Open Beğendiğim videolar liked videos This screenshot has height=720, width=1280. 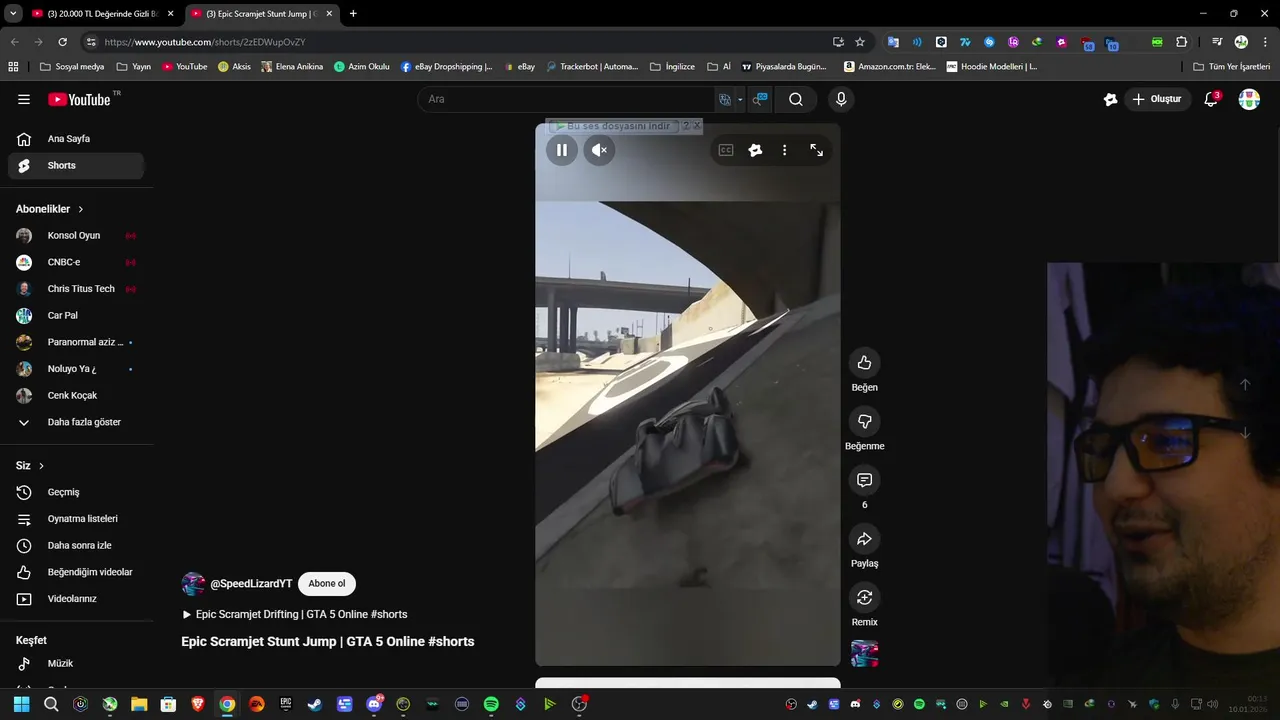[76, 572]
